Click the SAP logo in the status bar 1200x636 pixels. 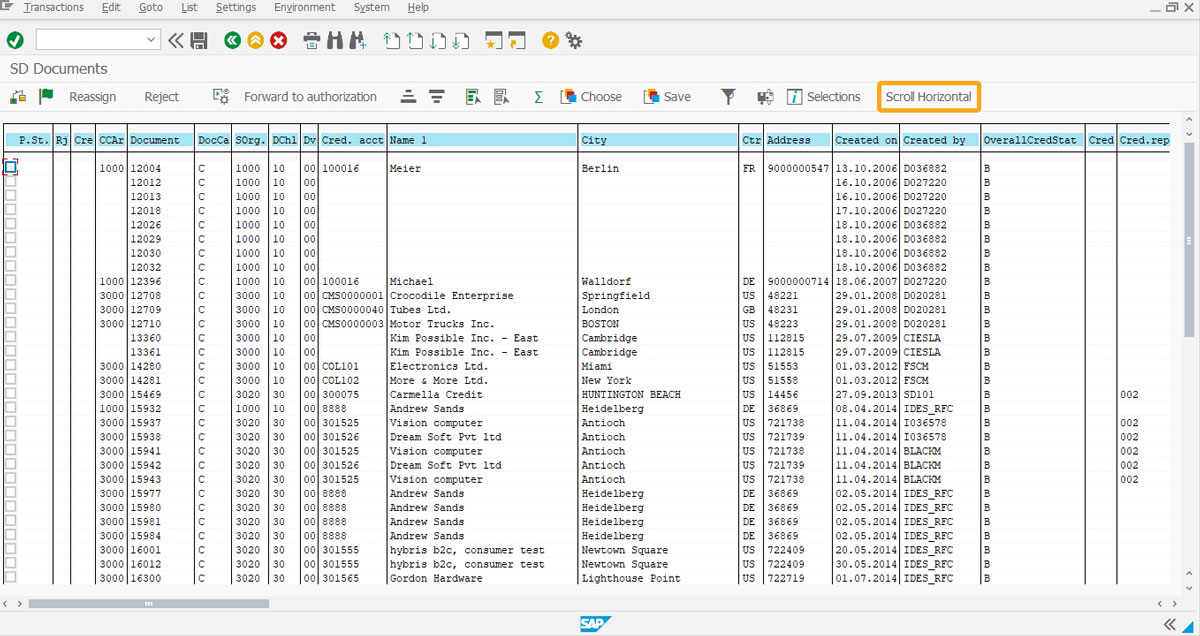coord(595,624)
